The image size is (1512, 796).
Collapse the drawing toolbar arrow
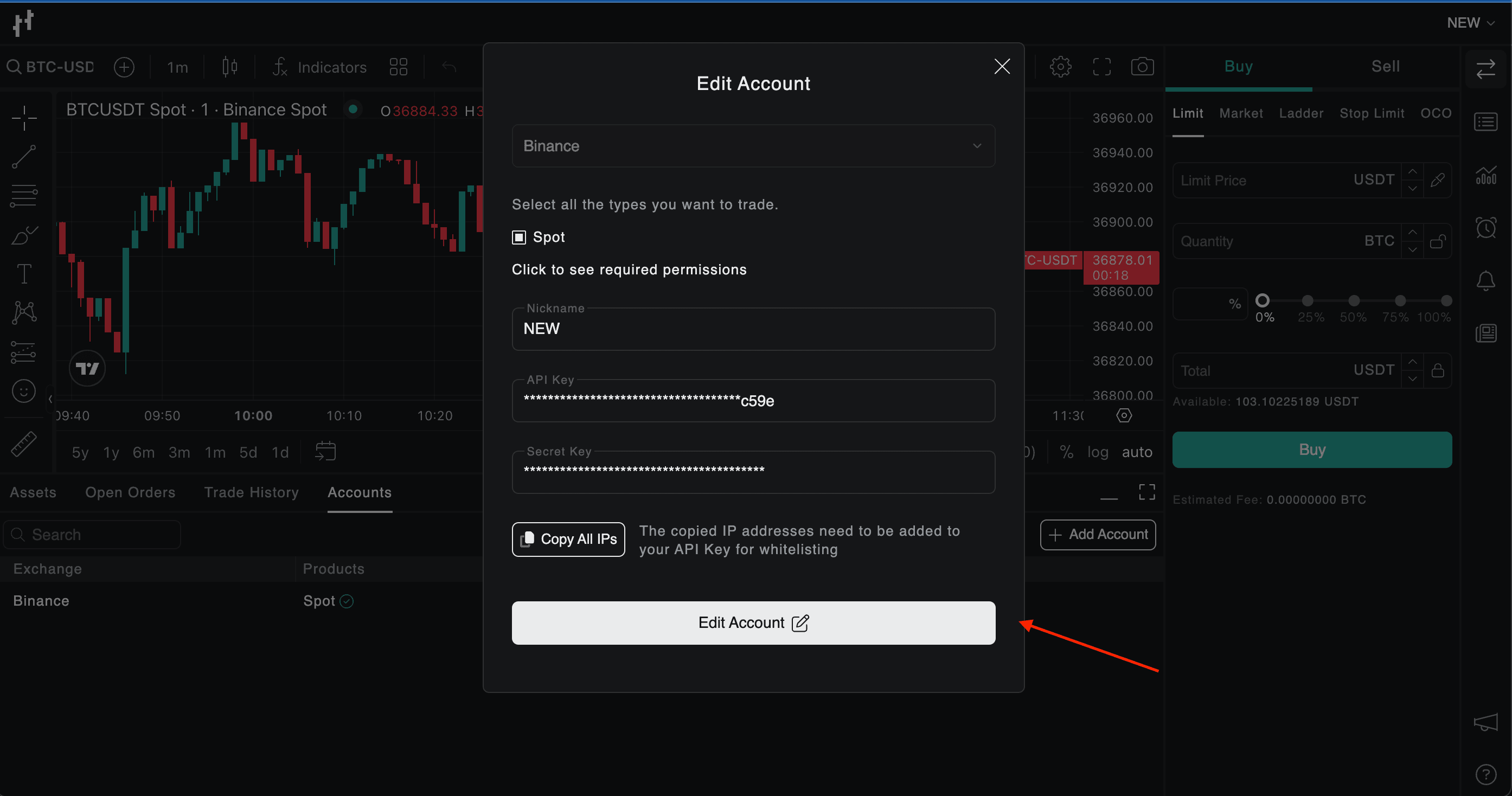(x=50, y=399)
